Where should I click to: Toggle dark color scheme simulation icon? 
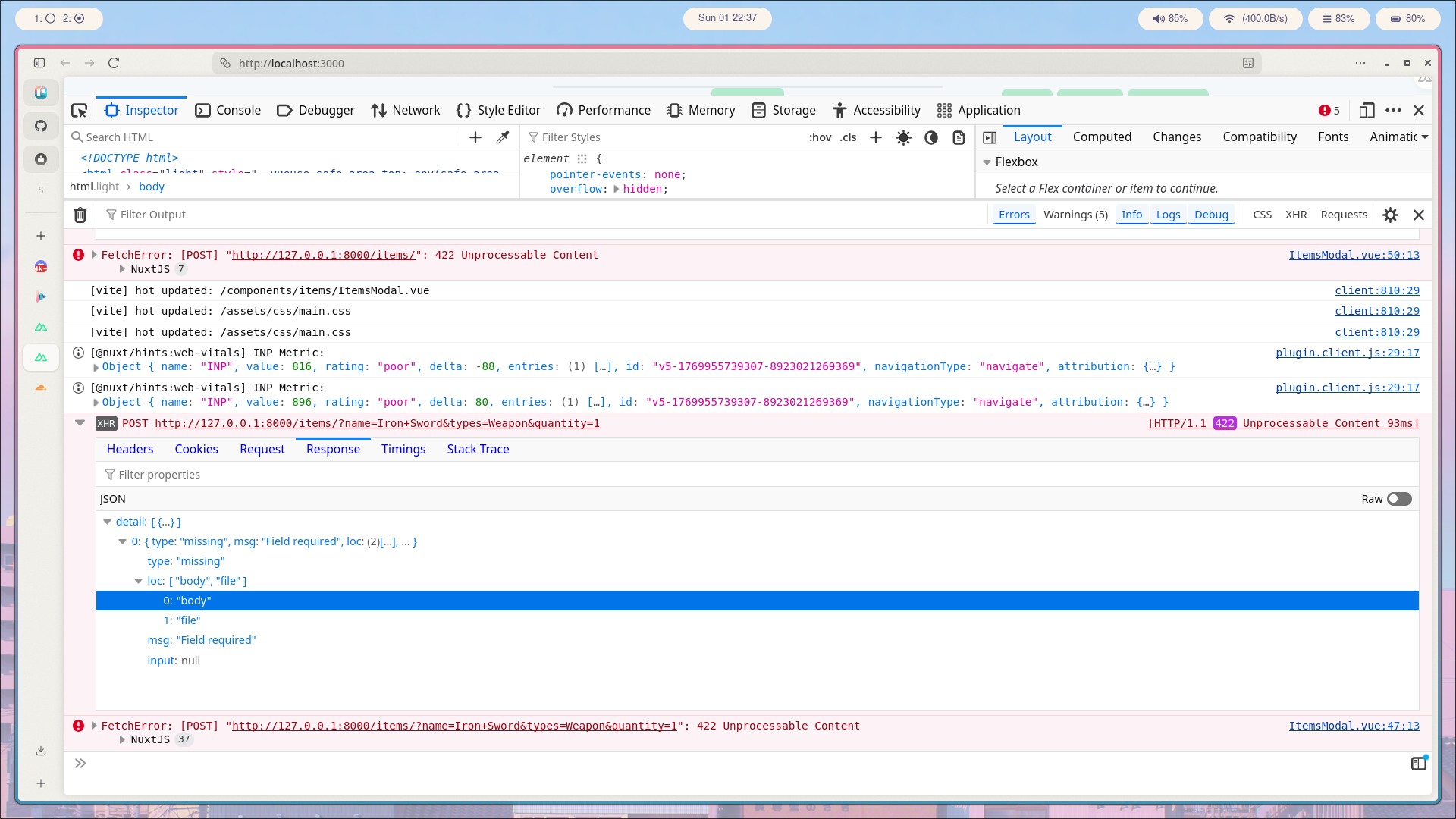point(931,137)
